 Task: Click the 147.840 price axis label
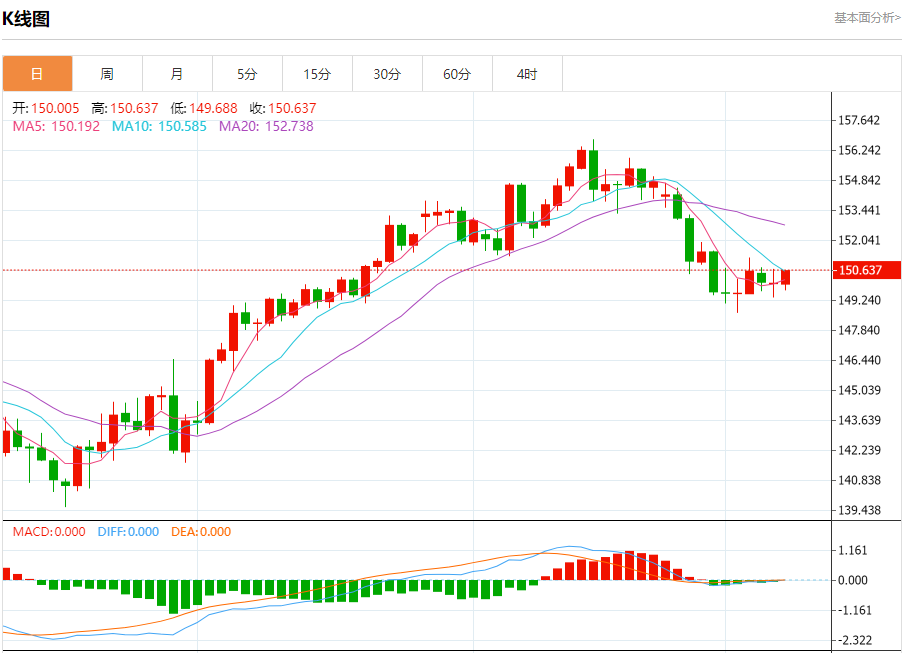point(859,330)
